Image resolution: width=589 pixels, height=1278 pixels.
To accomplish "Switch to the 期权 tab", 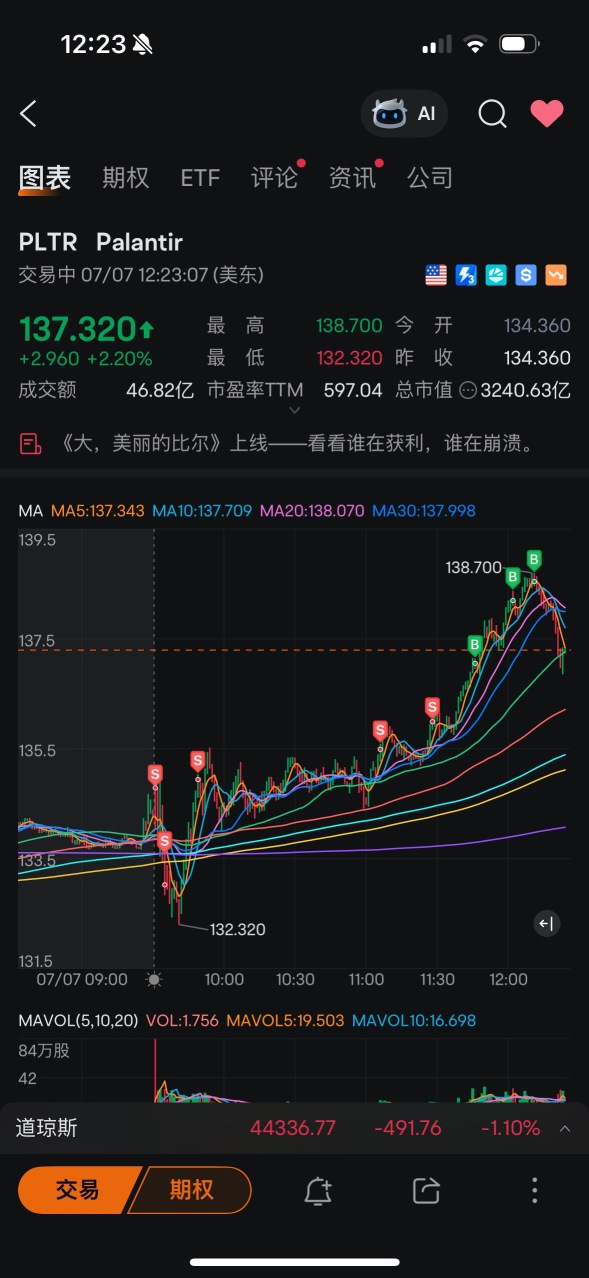I will pos(126,178).
